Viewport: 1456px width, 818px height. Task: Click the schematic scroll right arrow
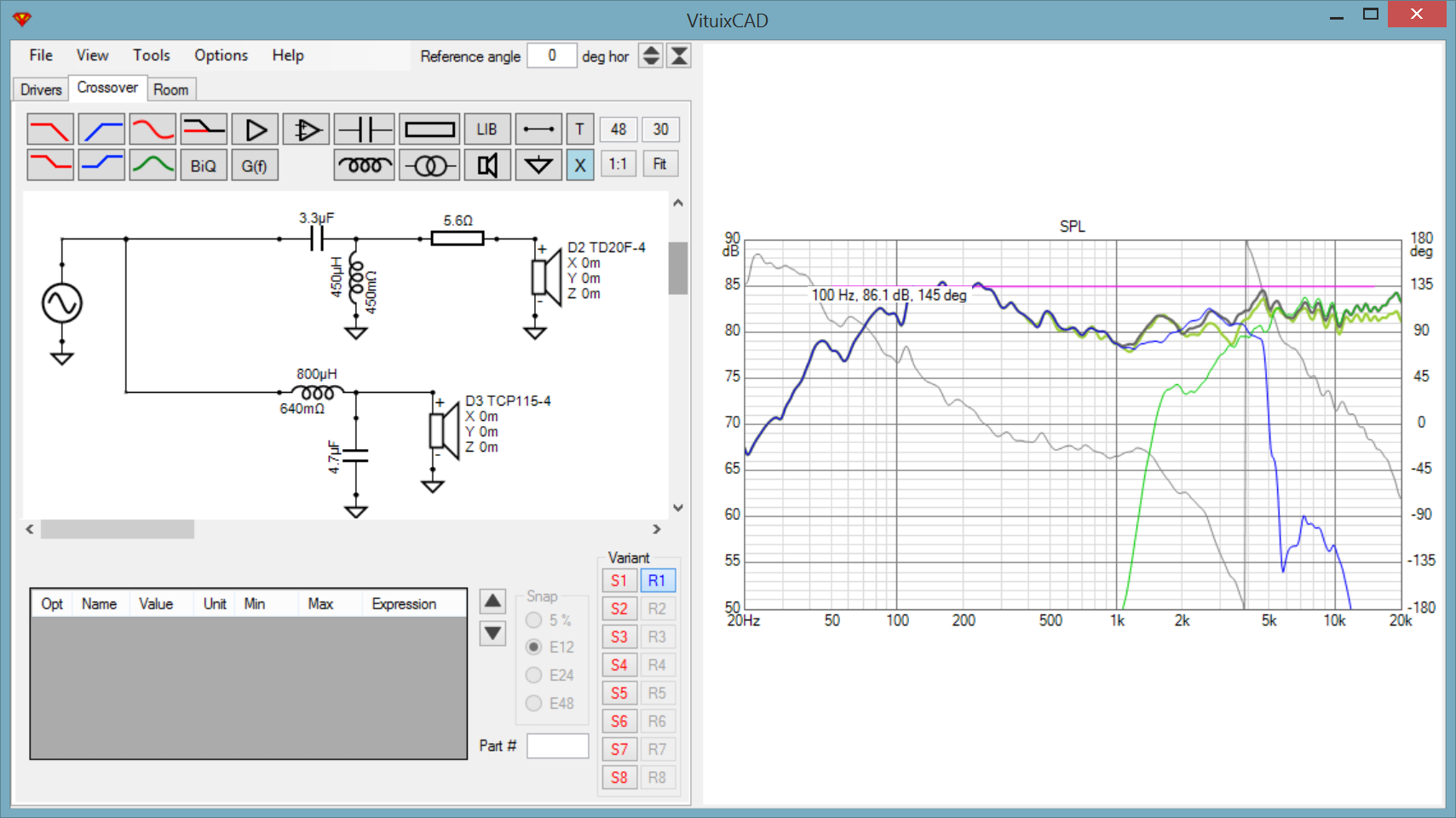[657, 529]
